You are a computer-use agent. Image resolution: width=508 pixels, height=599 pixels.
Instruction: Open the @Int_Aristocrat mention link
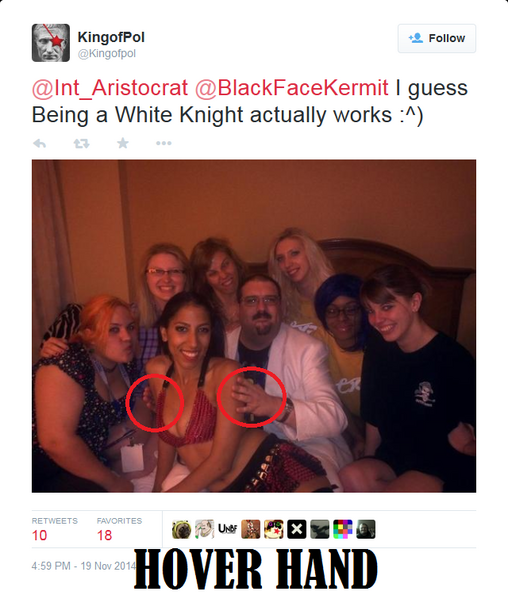click(110, 88)
